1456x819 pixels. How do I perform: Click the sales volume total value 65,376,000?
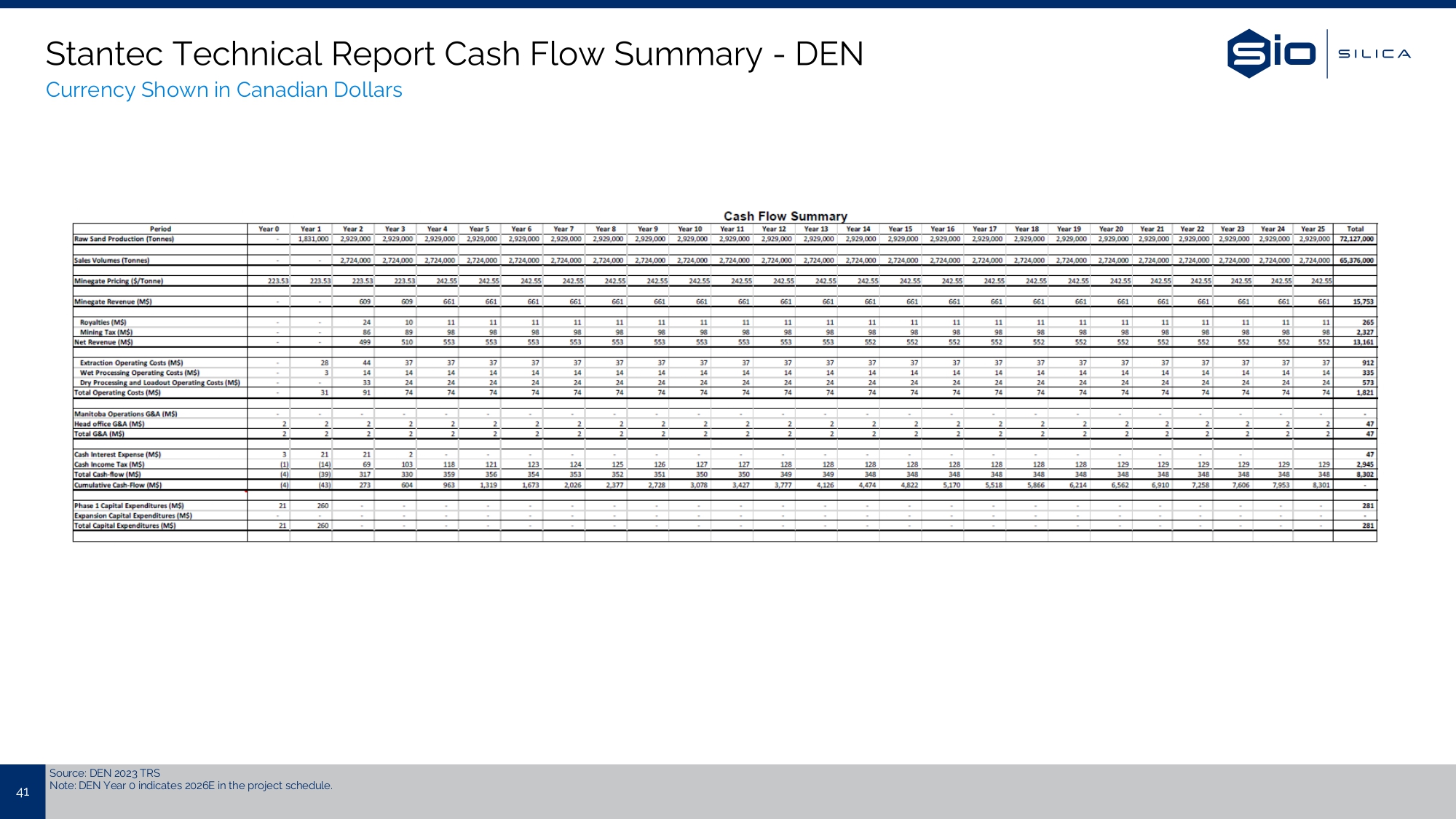(x=1356, y=260)
